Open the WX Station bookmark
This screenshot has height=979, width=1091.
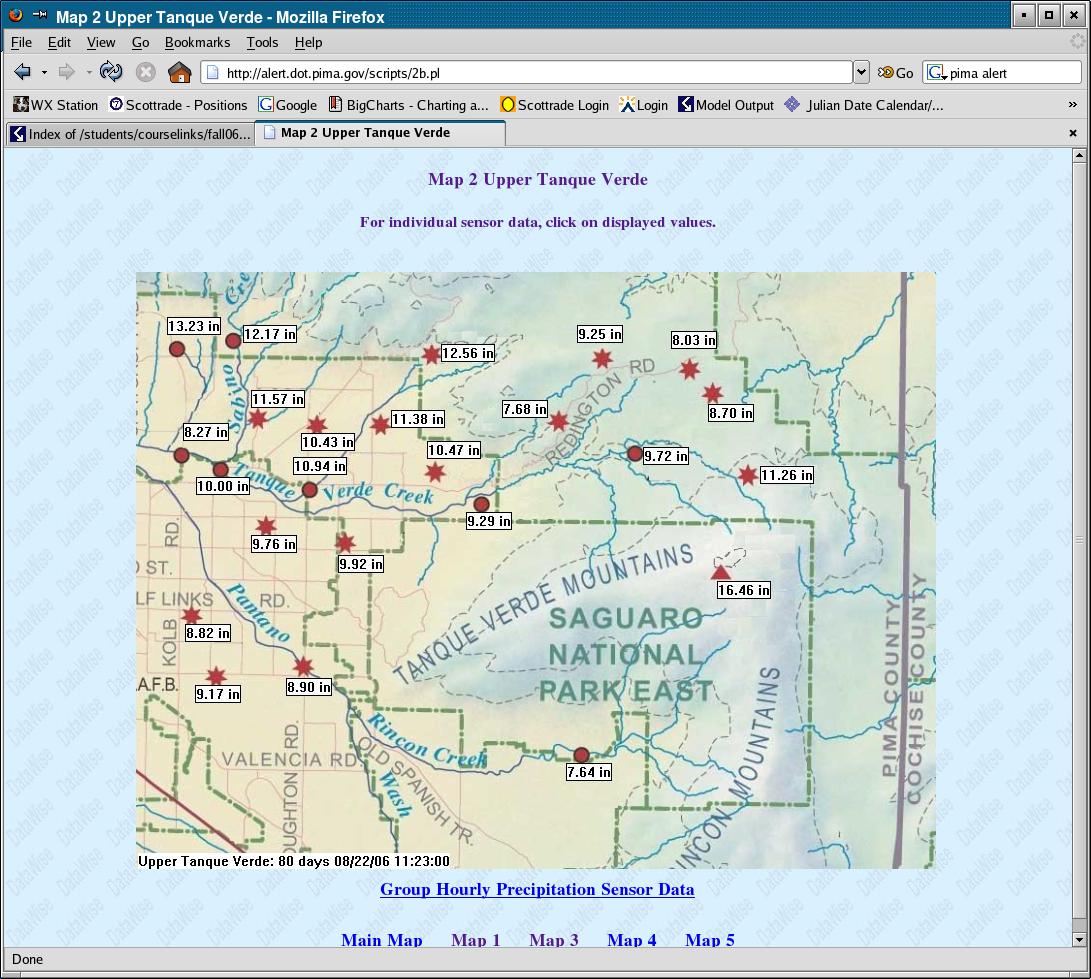tap(55, 105)
